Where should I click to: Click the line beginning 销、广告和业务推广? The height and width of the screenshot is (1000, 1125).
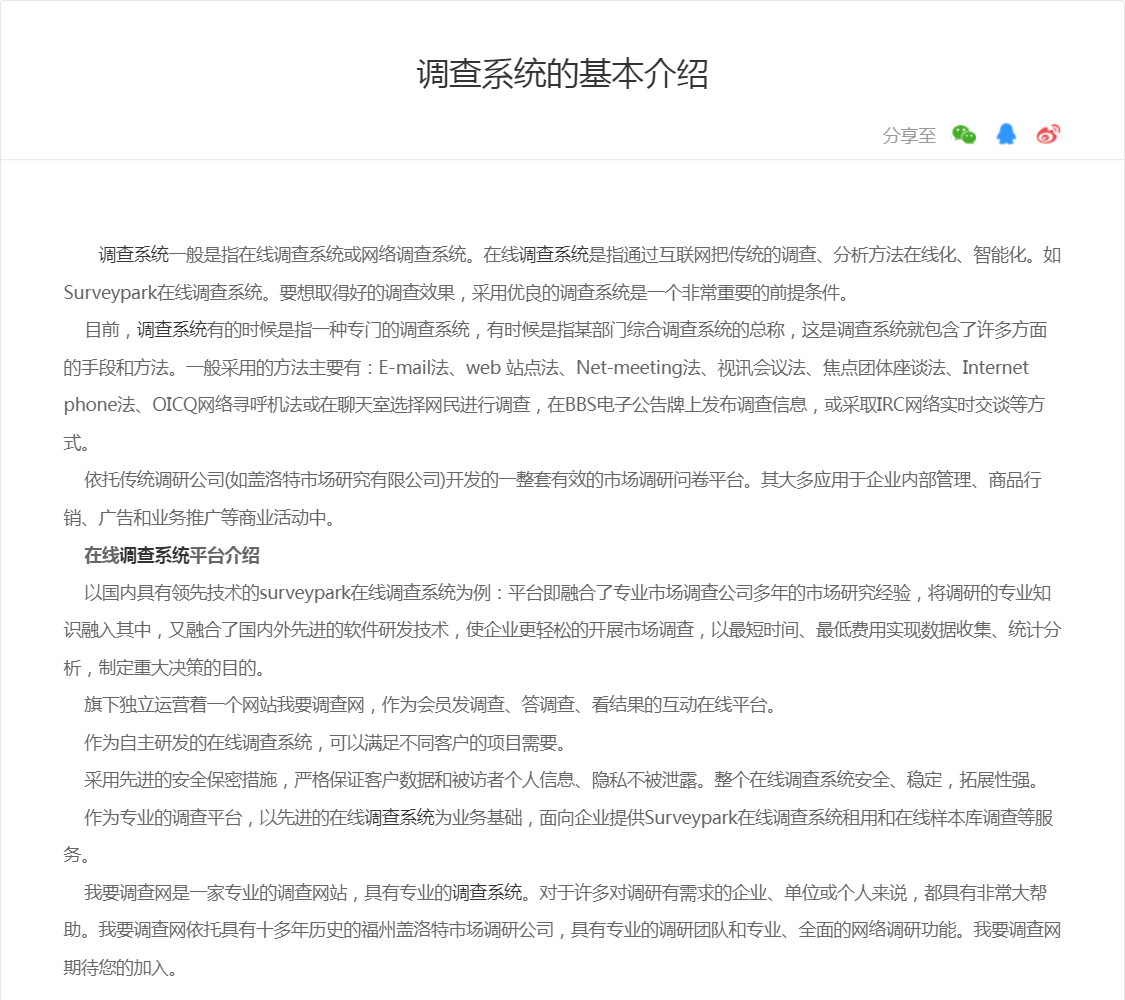[202, 517]
